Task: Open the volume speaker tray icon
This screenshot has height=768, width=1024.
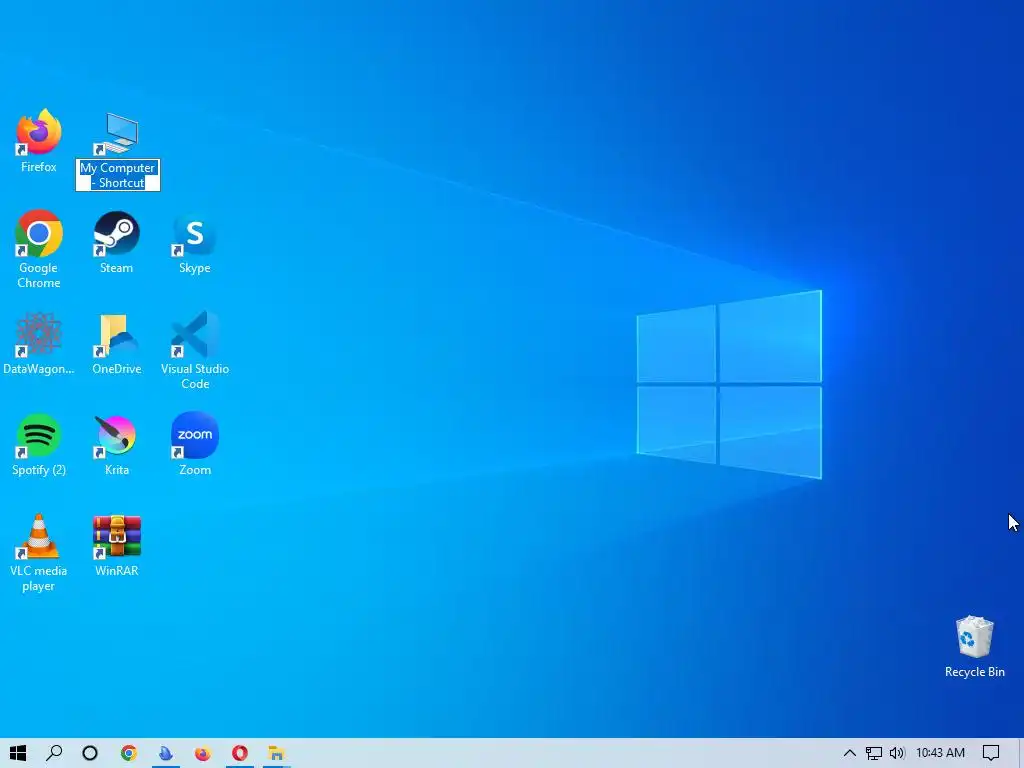Action: point(897,753)
